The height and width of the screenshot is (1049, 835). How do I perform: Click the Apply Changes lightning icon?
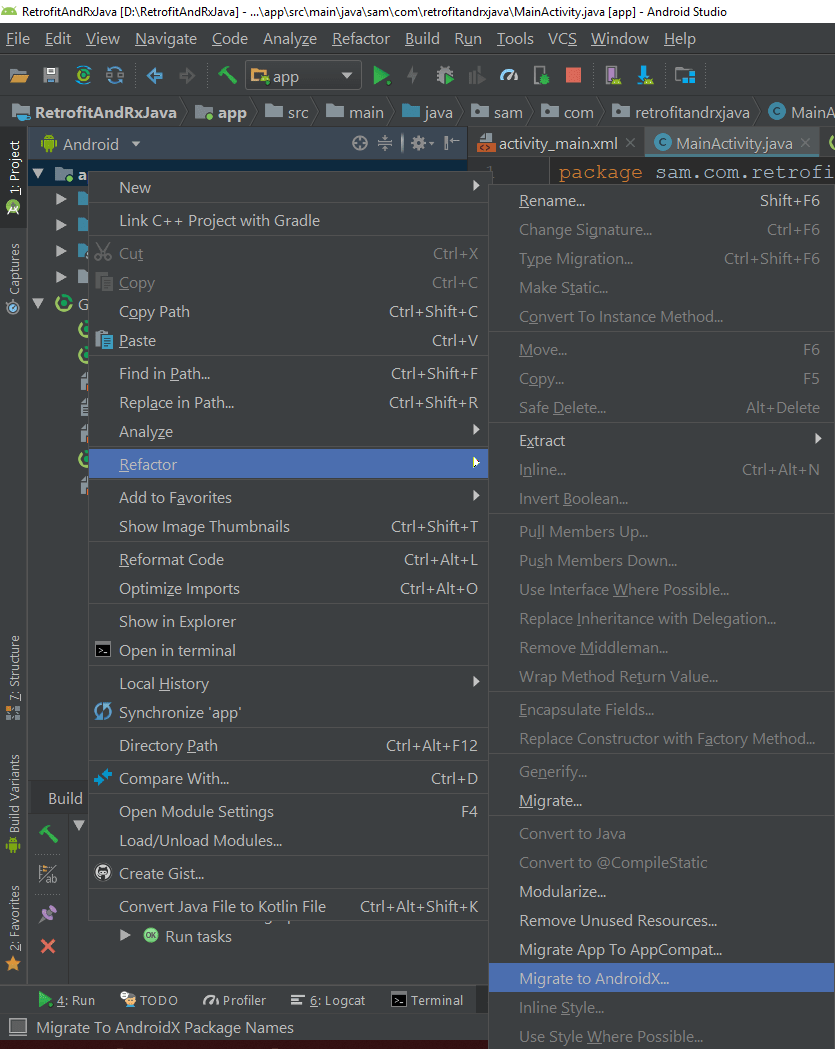(x=413, y=76)
